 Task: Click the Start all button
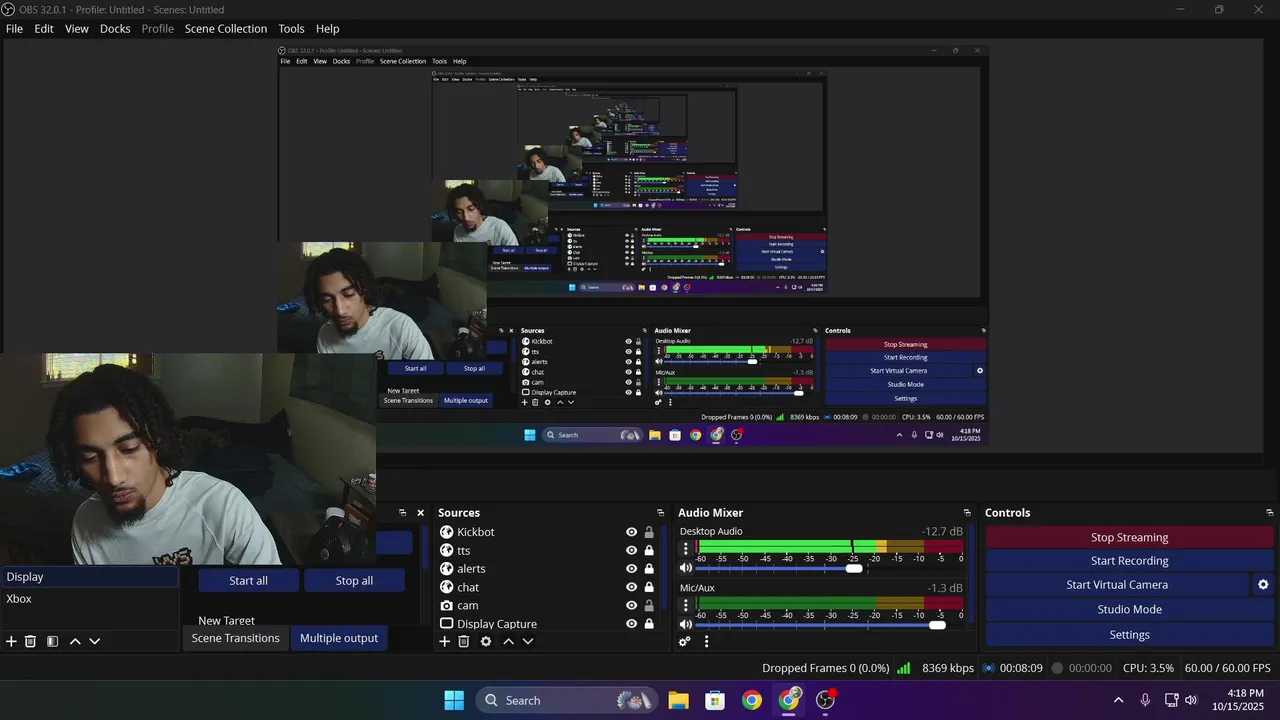(x=248, y=581)
